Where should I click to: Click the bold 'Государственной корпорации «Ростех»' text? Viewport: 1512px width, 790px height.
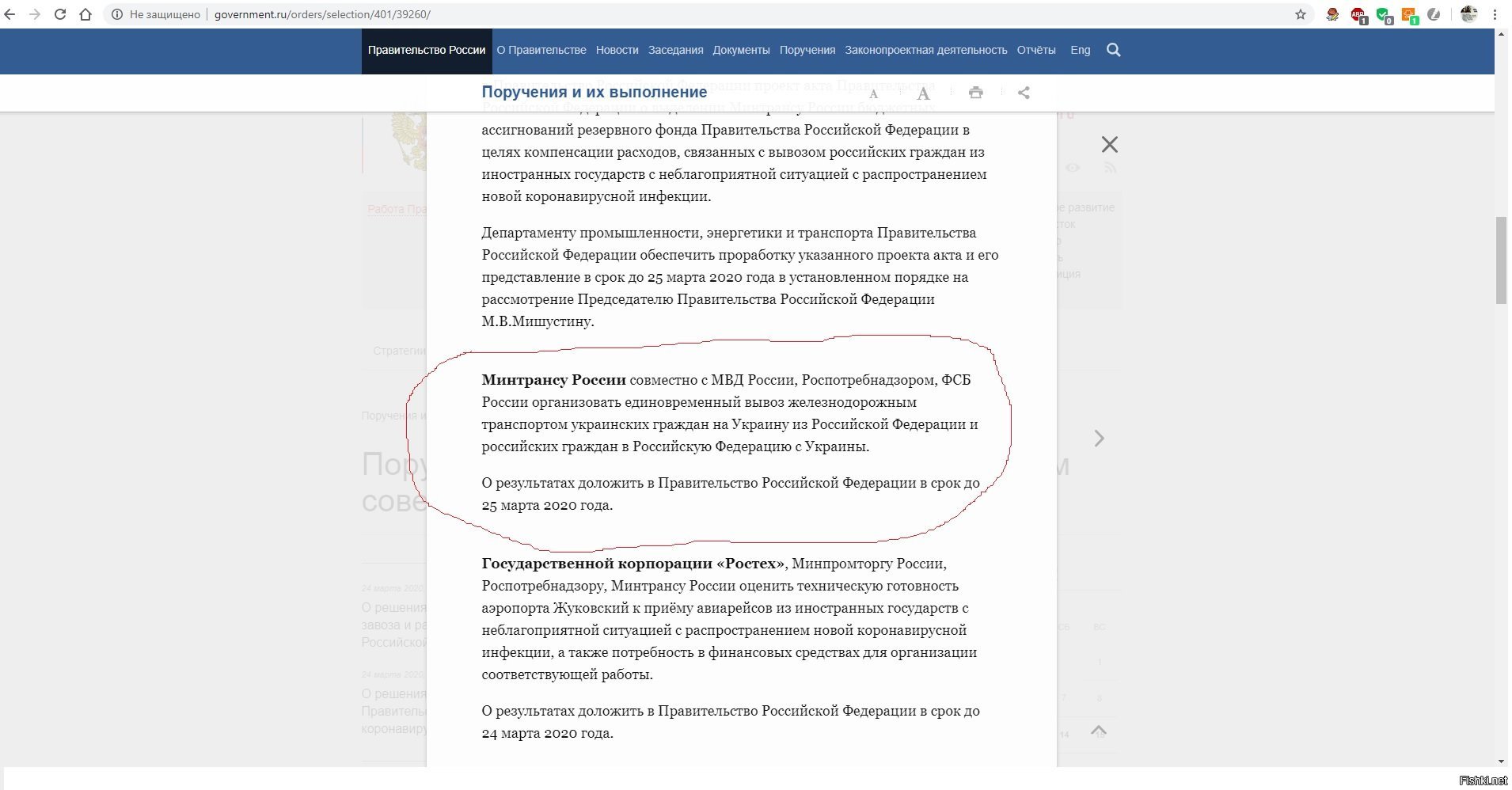coord(633,564)
